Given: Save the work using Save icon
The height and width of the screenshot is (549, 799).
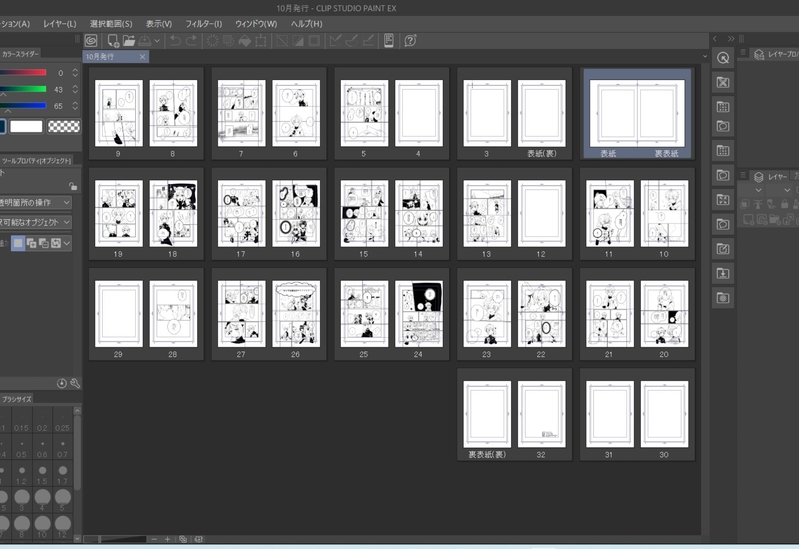Looking at the screenshot, I should pyautogui.click(x=145, y=40).
